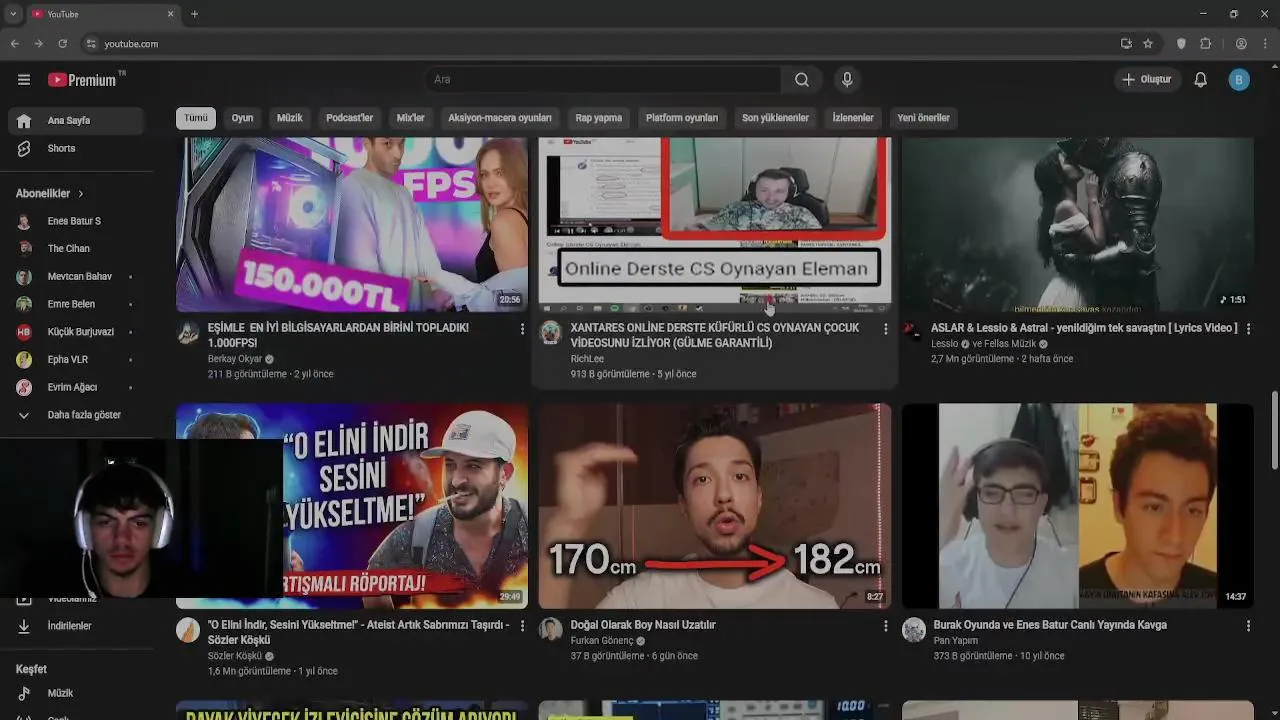Open the O Elini İndir röportaj thumbnail

click(x=405, y=506)
